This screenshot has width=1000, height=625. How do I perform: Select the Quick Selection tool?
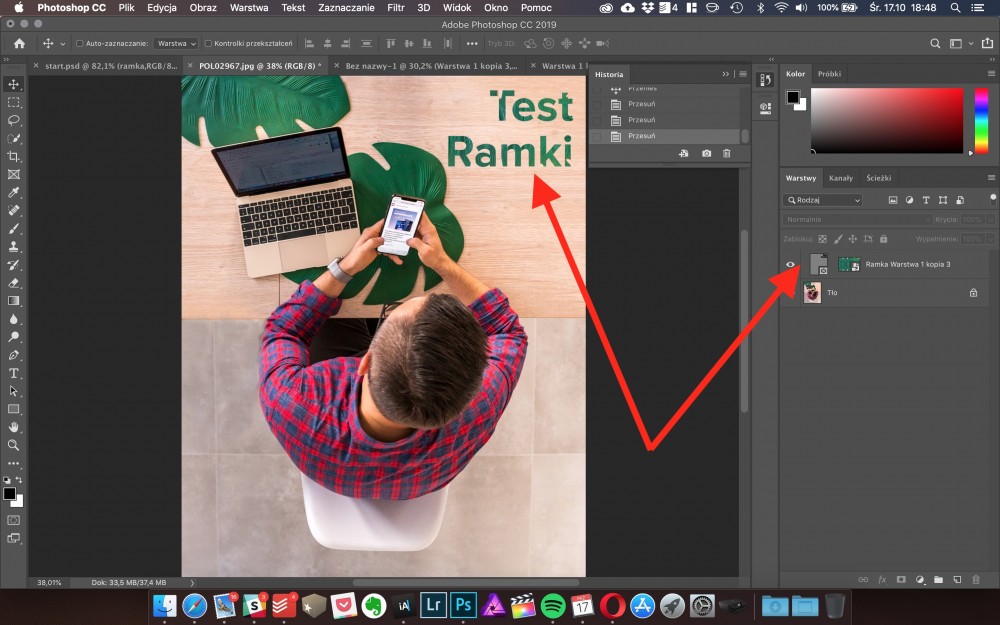[x=13, y=138]
